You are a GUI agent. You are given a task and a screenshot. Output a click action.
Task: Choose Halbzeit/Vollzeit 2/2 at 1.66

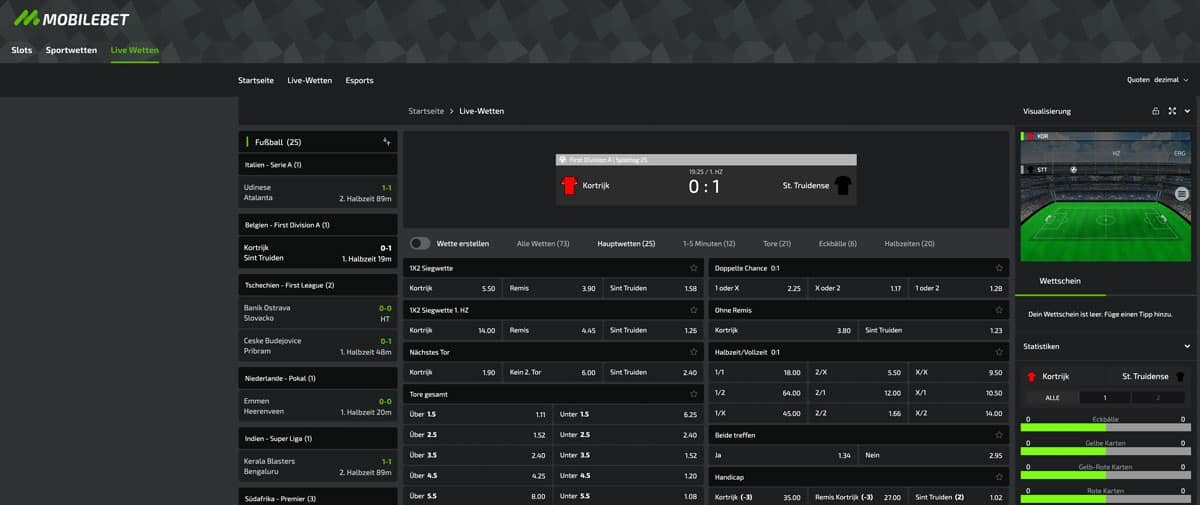click(858, 413)
